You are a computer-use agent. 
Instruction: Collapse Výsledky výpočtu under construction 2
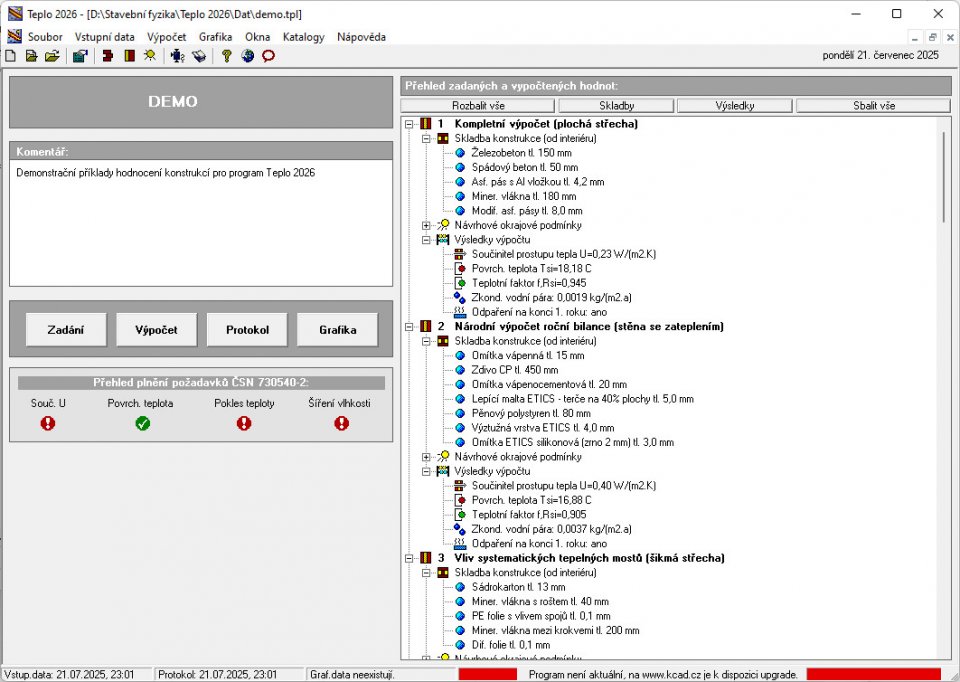pos(426,472)
